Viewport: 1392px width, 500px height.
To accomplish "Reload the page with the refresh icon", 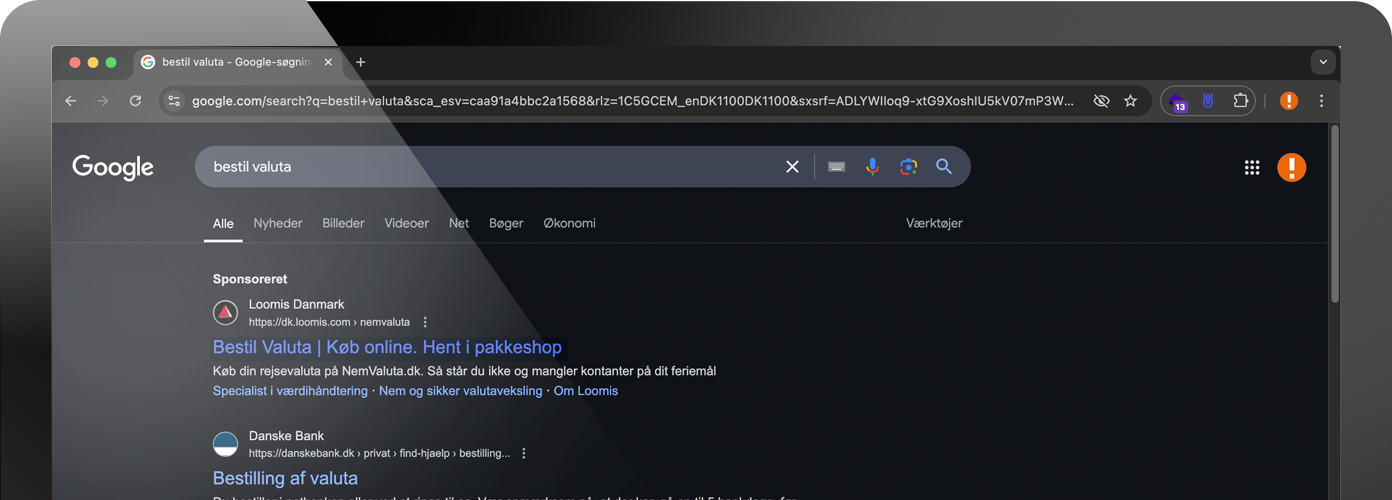I will tap(135, 101).
